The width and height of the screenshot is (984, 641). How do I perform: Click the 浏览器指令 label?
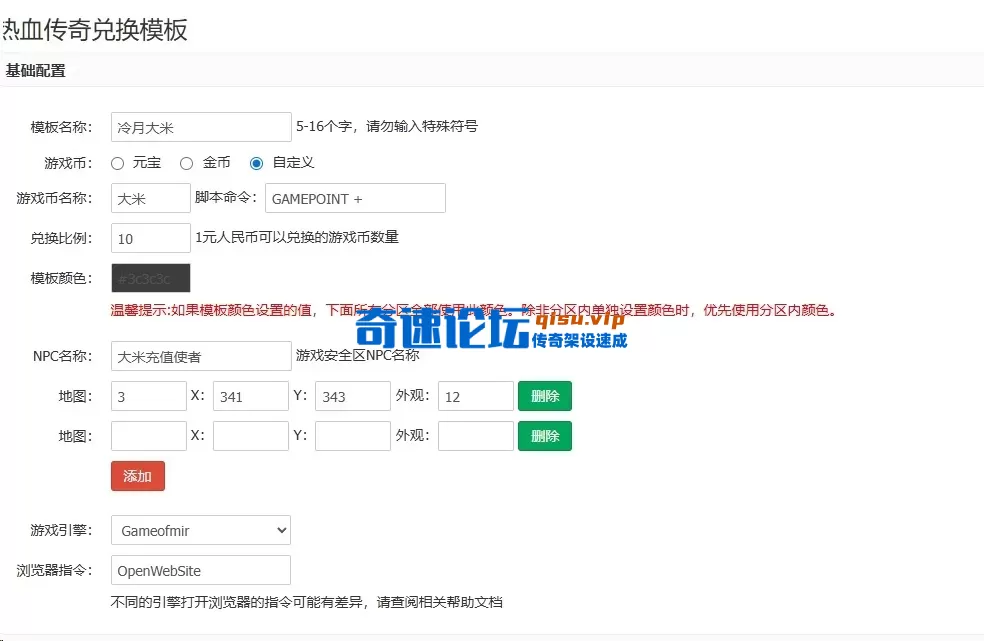tap(55, 571)
